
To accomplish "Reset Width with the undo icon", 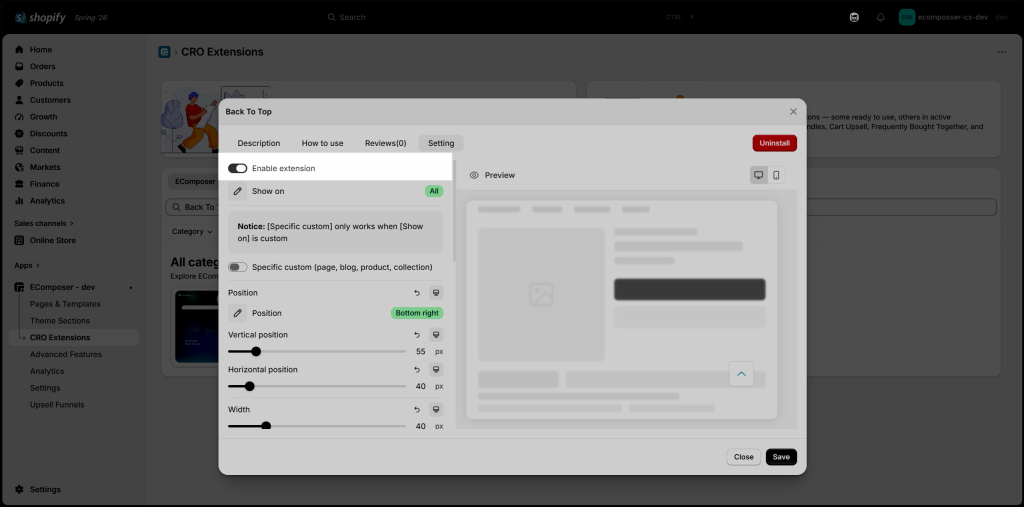I will click(417, 410).
